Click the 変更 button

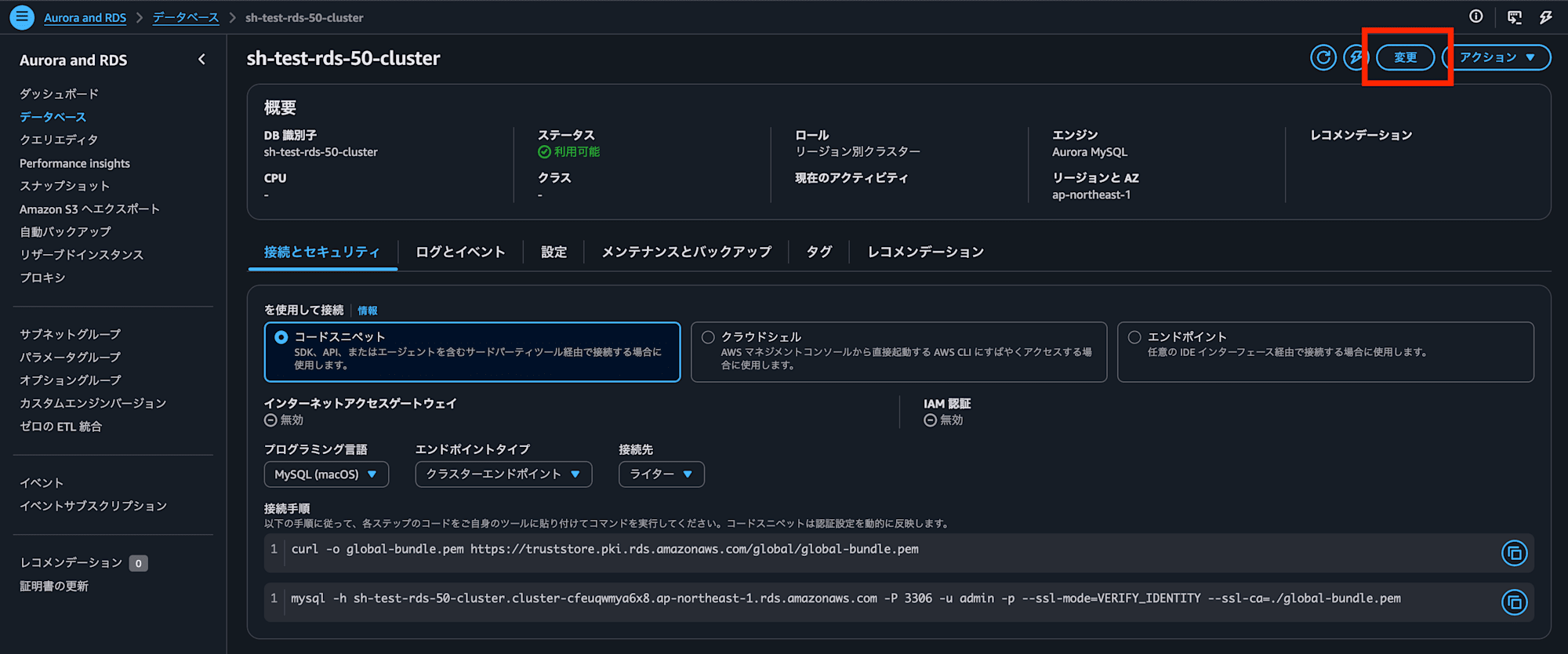pos(1406,57)
